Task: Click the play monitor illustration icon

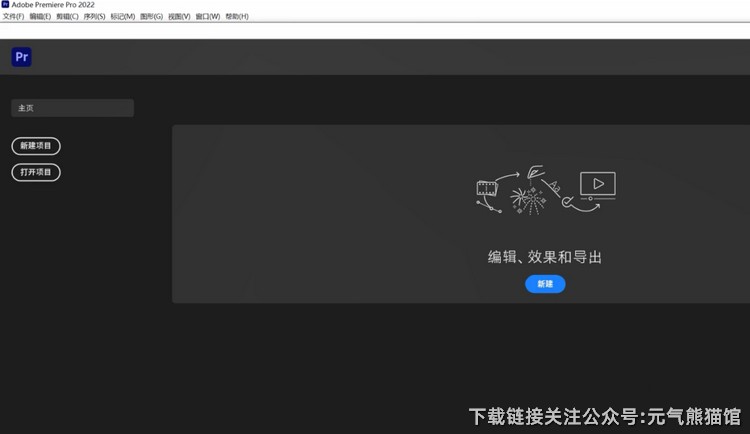Action: click(598, 184)
